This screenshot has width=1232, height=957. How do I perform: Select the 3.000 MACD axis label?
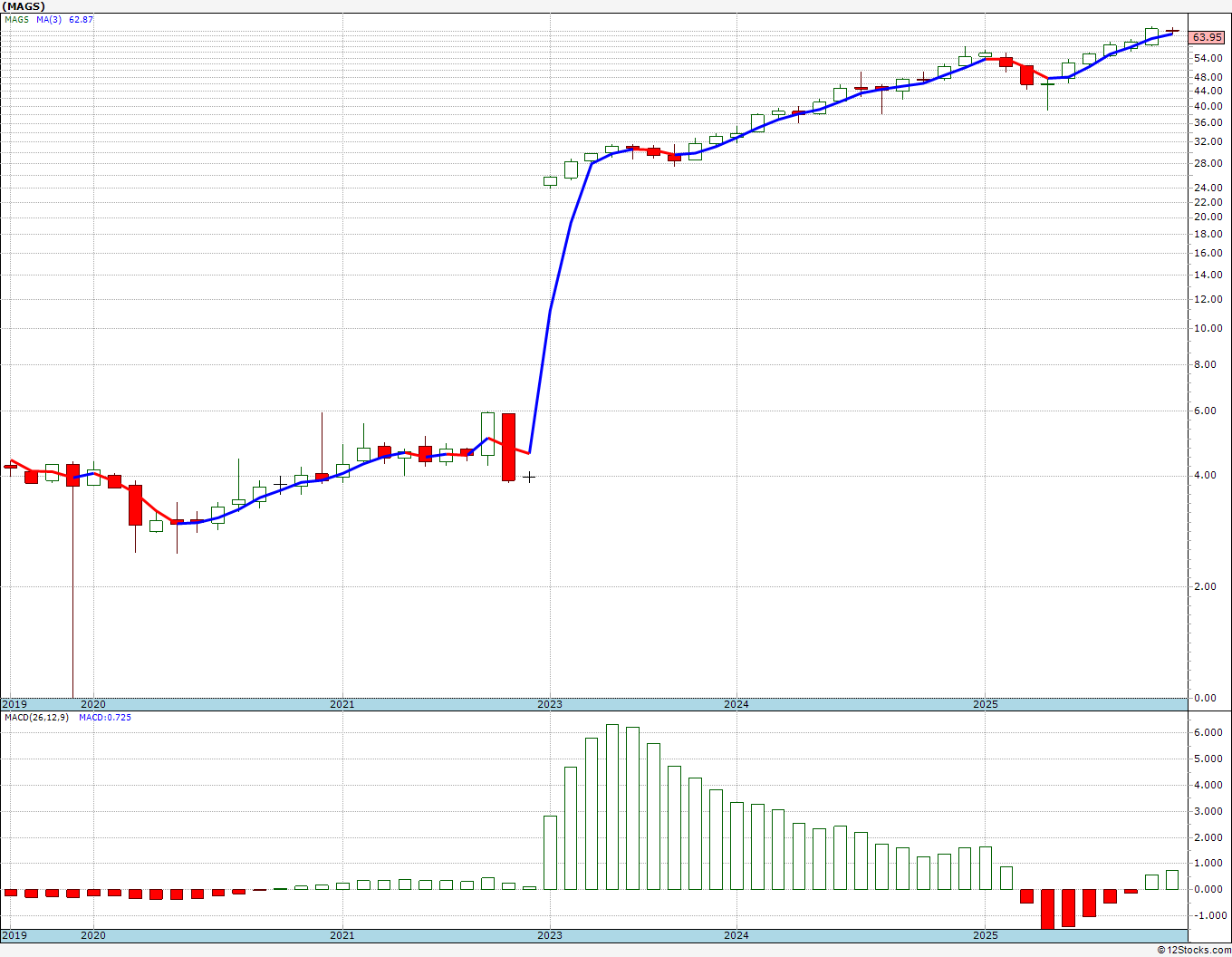pyautogui.click(x=1210, y=811)
